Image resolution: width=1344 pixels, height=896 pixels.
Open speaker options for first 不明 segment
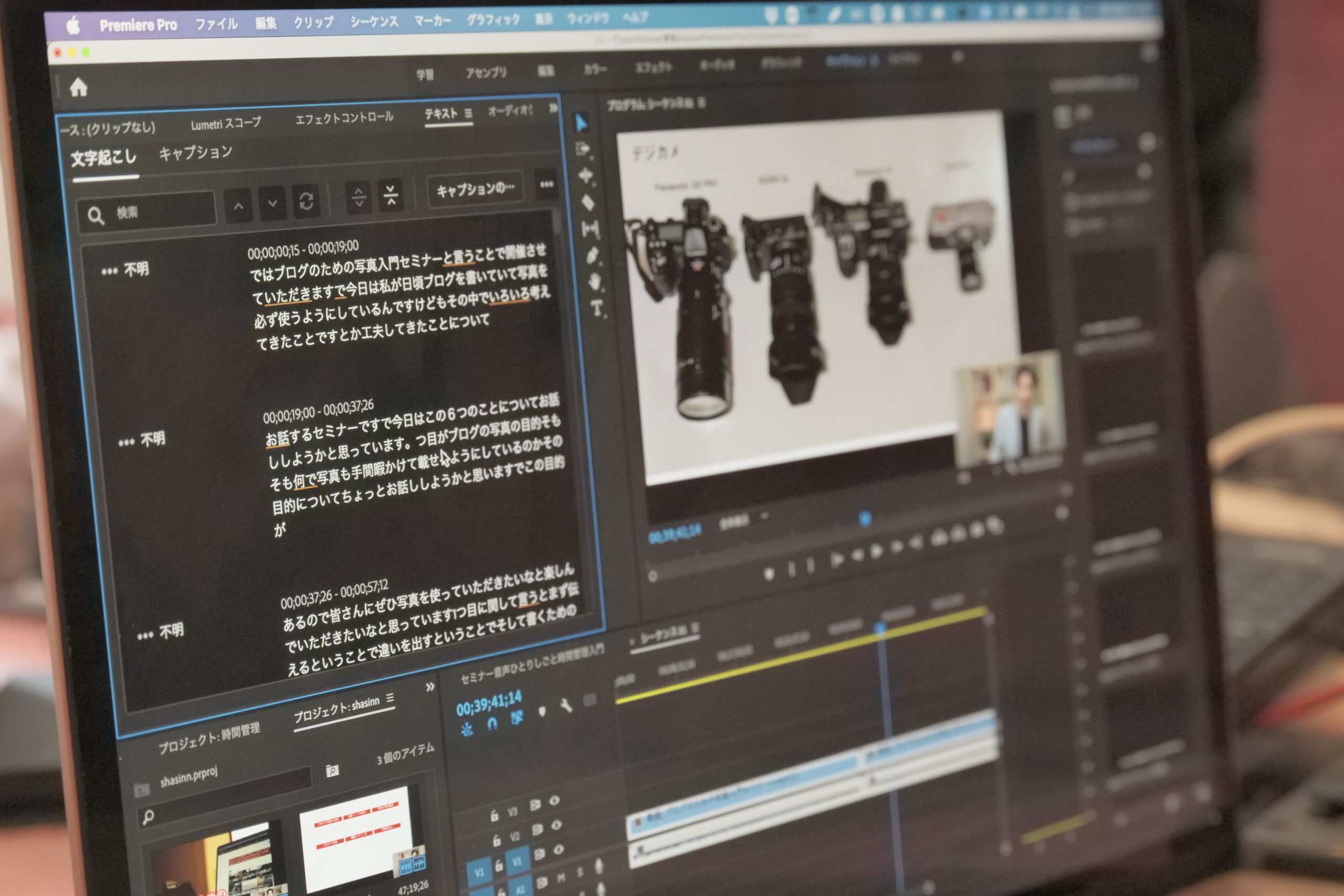tap(109, 271)
